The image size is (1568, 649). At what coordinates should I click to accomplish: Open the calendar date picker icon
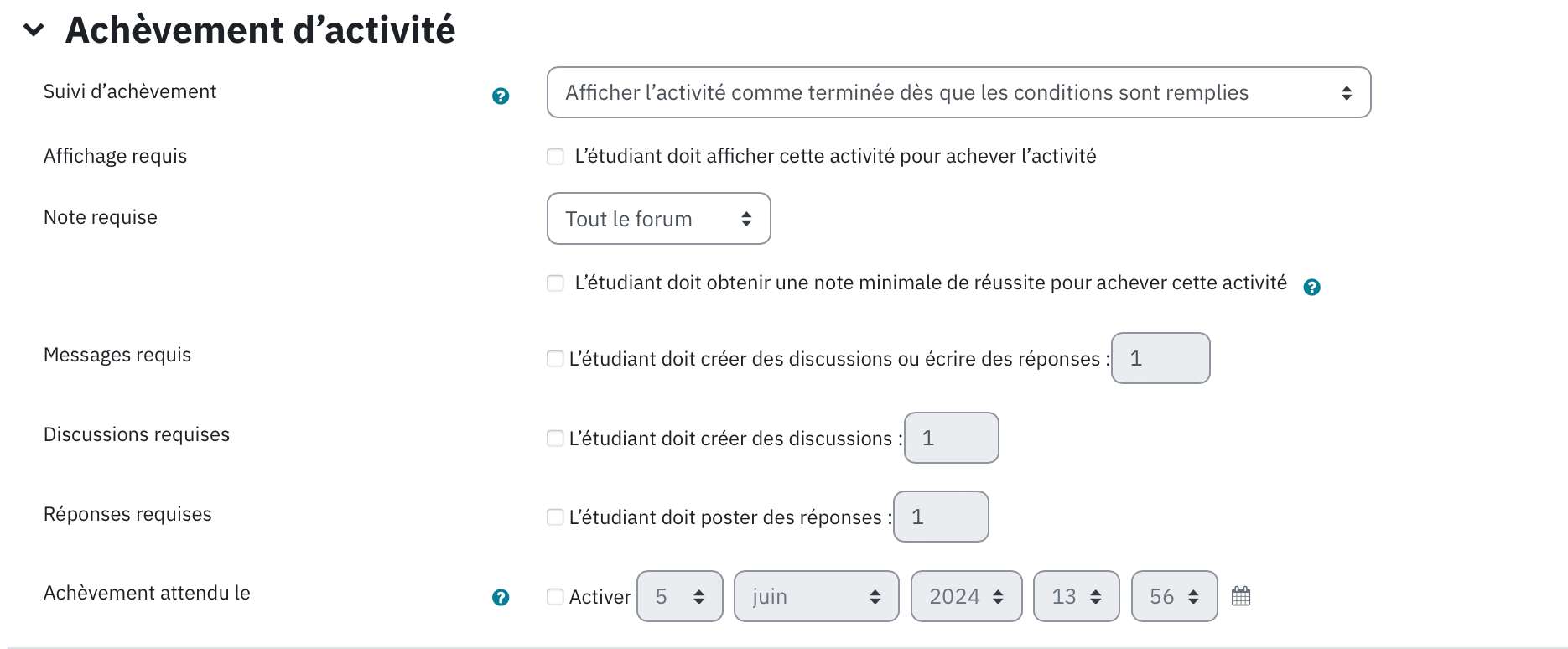click(1241, 596)
